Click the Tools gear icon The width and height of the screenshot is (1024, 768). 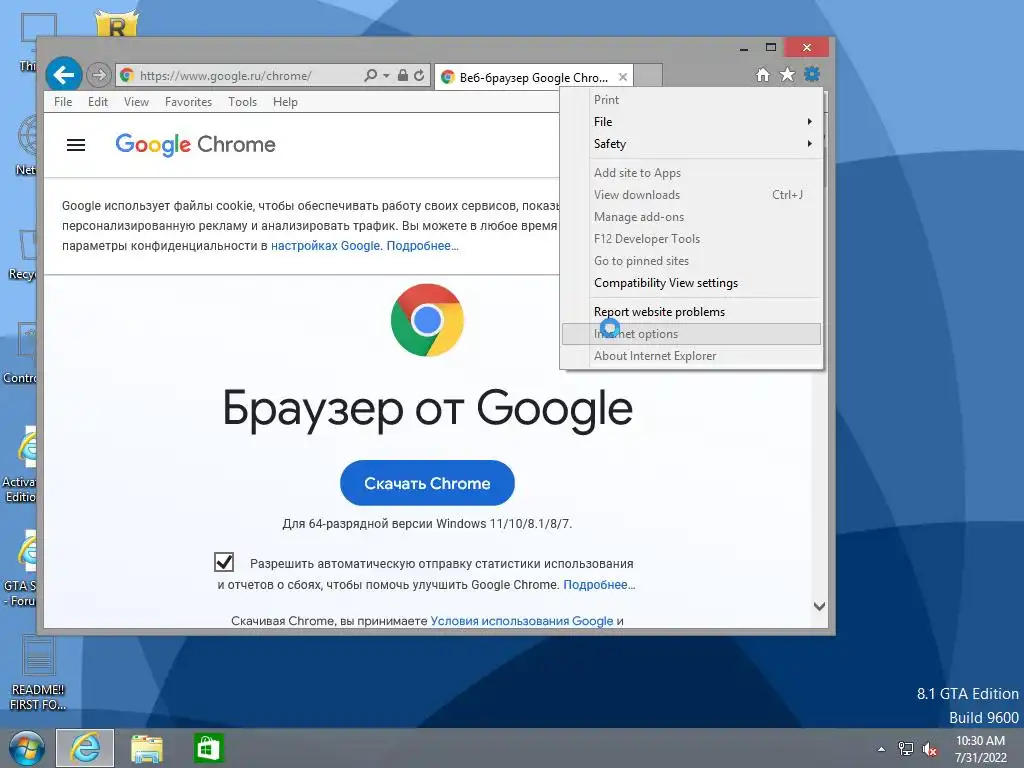point(812,74)
